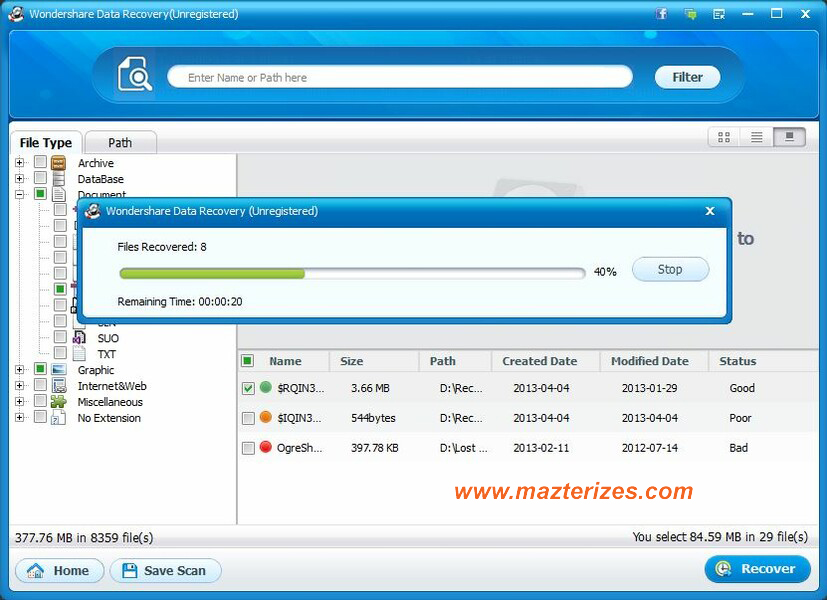
Task: Click Wondershare logo in dialog title bar
Action: click(93, 211)
